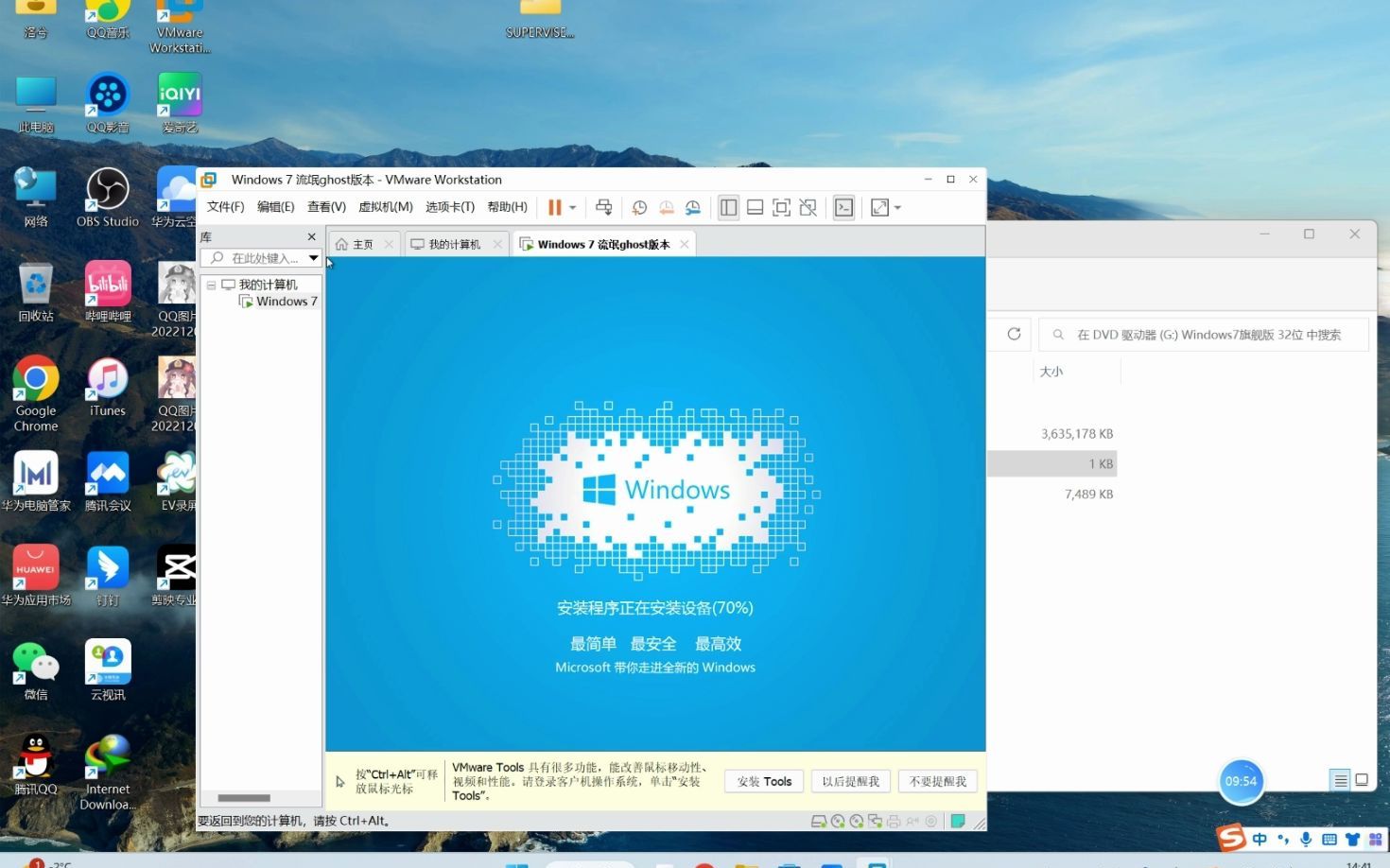Select Windows 7 VM in library tree
The image size is (1390, 868).
click(x=281, y=302)
